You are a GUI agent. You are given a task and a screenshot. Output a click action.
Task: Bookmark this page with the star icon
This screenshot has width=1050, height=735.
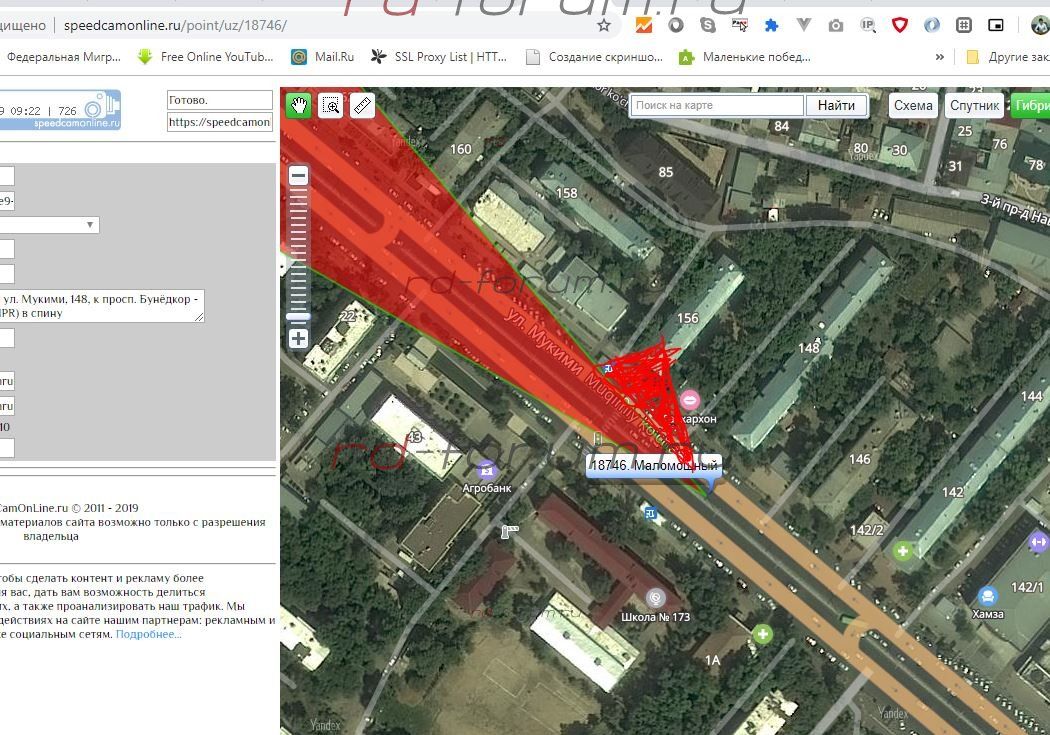pos(604,25)
